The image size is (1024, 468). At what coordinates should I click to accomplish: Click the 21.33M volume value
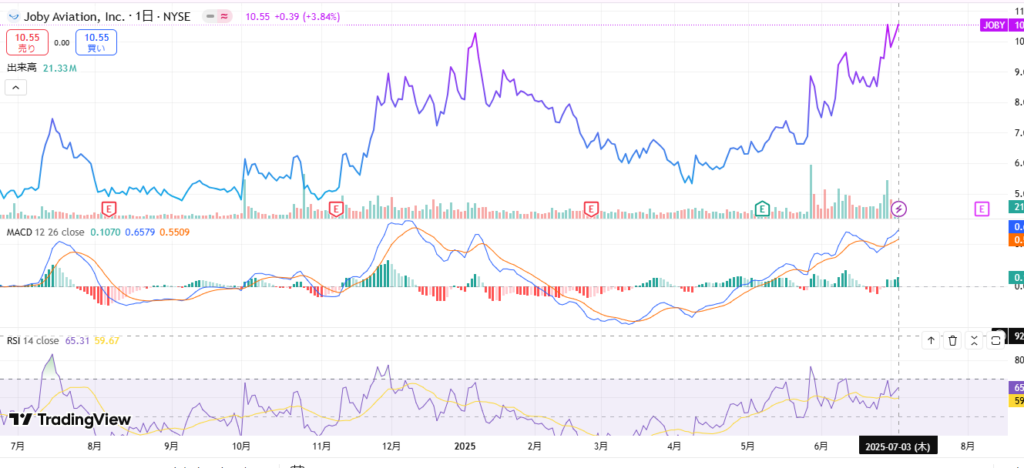coord(60,68)
